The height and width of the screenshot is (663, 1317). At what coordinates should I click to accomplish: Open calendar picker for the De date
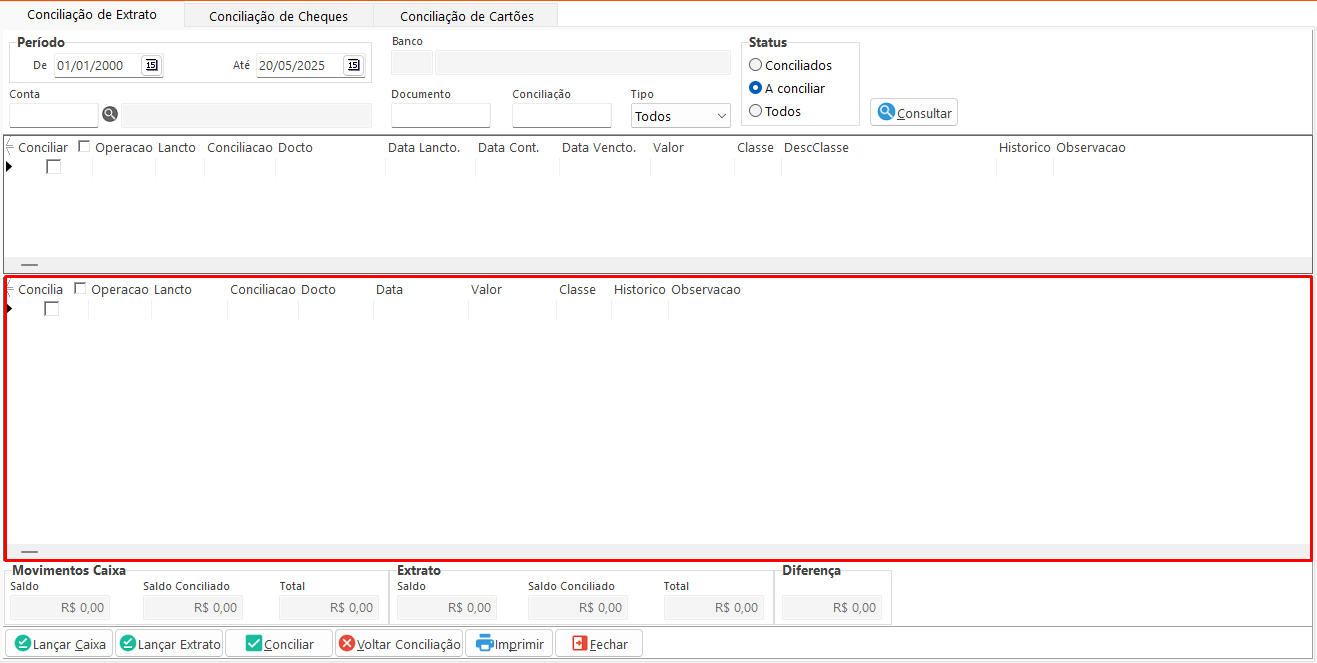pos(151,65)
